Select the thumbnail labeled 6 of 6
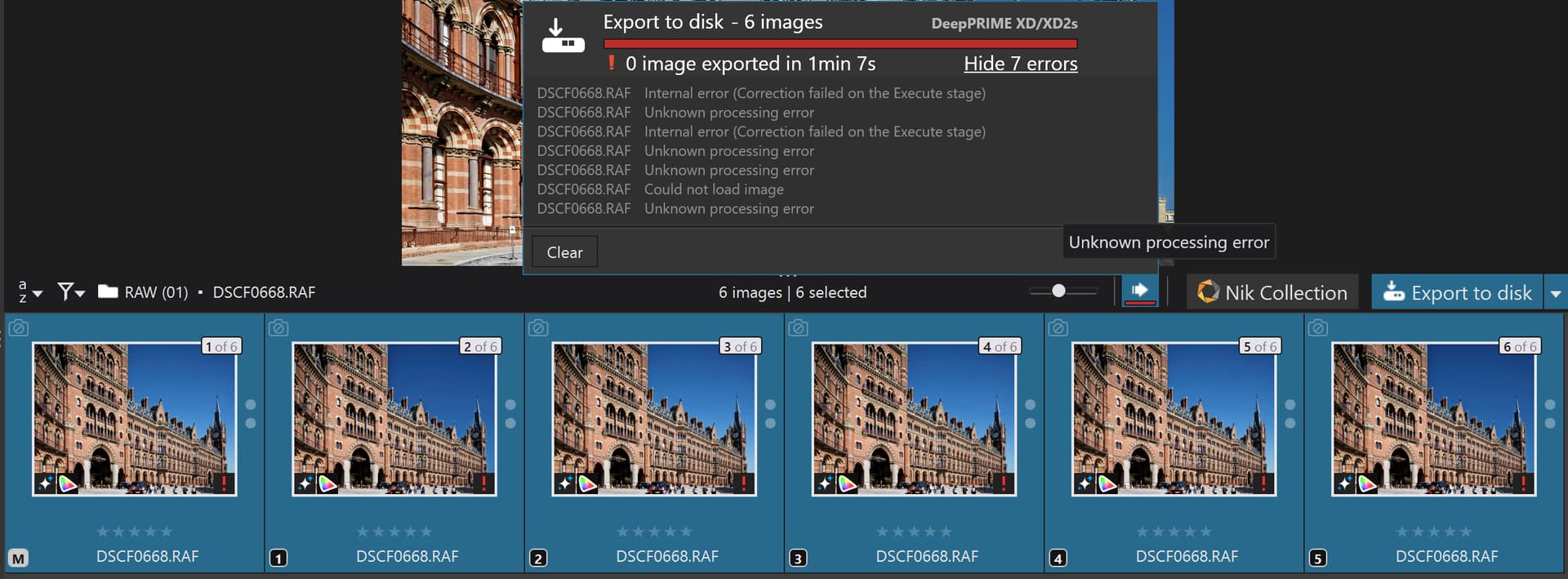1568x579 pixels. pos(1433,418)
